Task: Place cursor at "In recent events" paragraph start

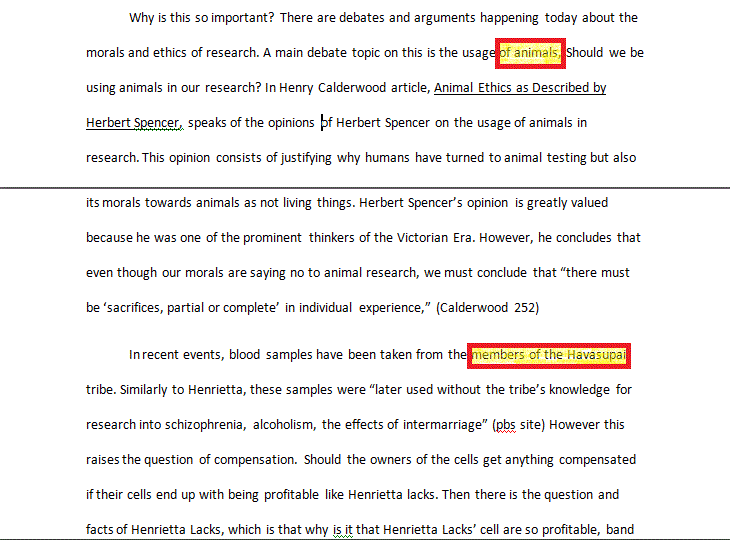Action: click(130, 355)
